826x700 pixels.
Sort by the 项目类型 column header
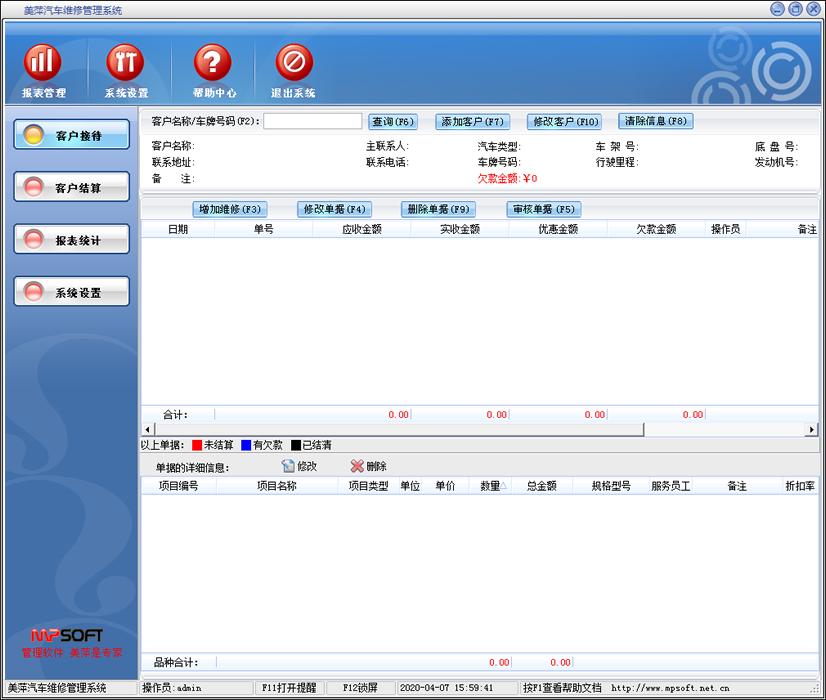(x=368, y=486)
